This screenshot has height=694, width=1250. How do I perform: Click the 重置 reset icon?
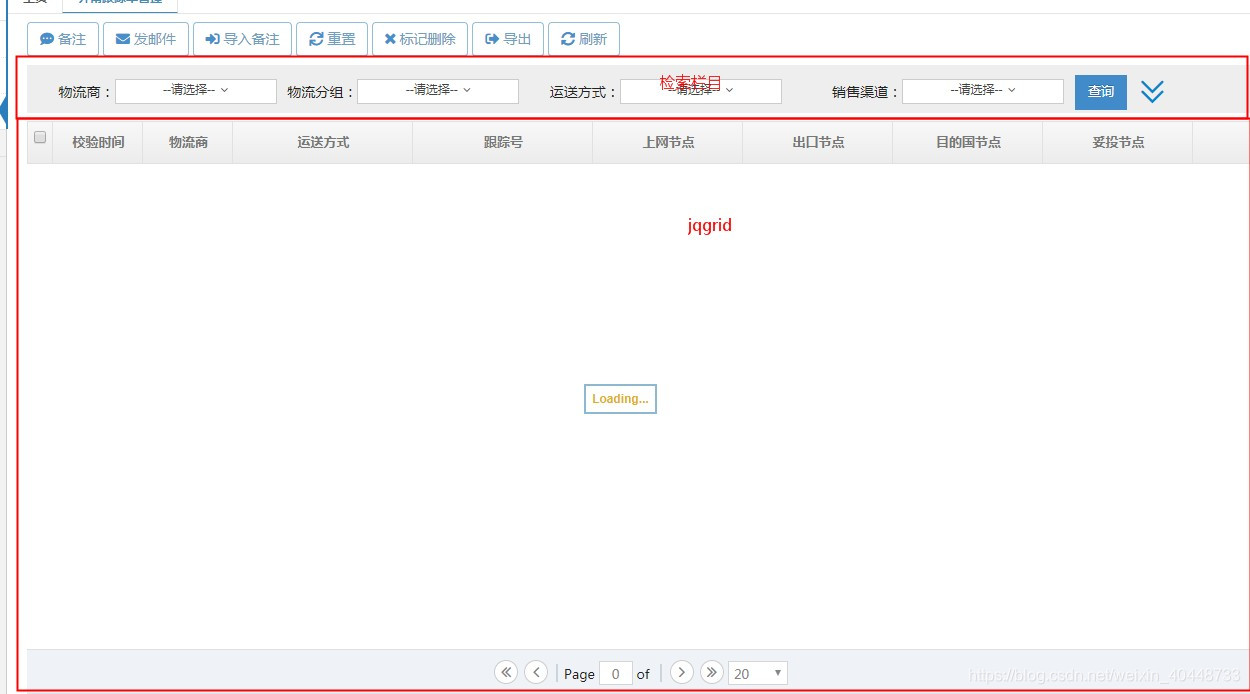pos(315,39)
